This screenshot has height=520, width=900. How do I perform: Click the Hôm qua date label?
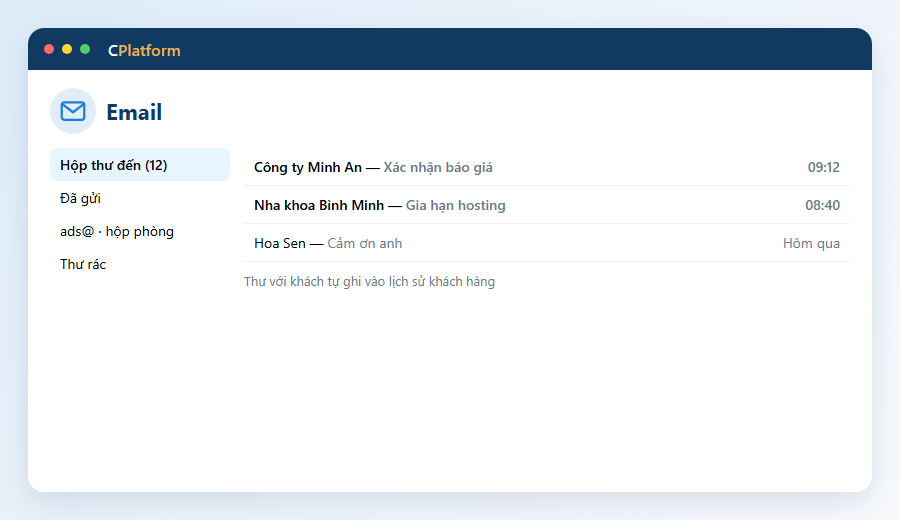pos(811,243)
